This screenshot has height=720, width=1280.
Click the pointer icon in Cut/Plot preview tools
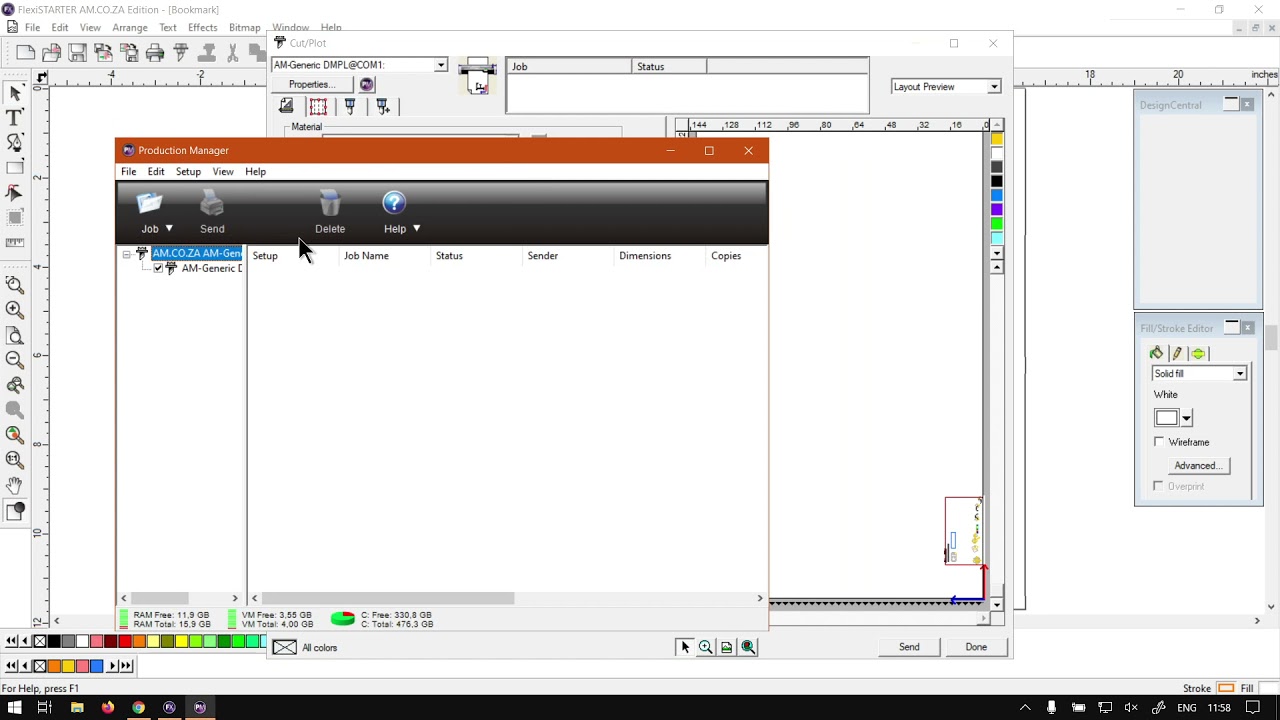click(x=685, y=647)
